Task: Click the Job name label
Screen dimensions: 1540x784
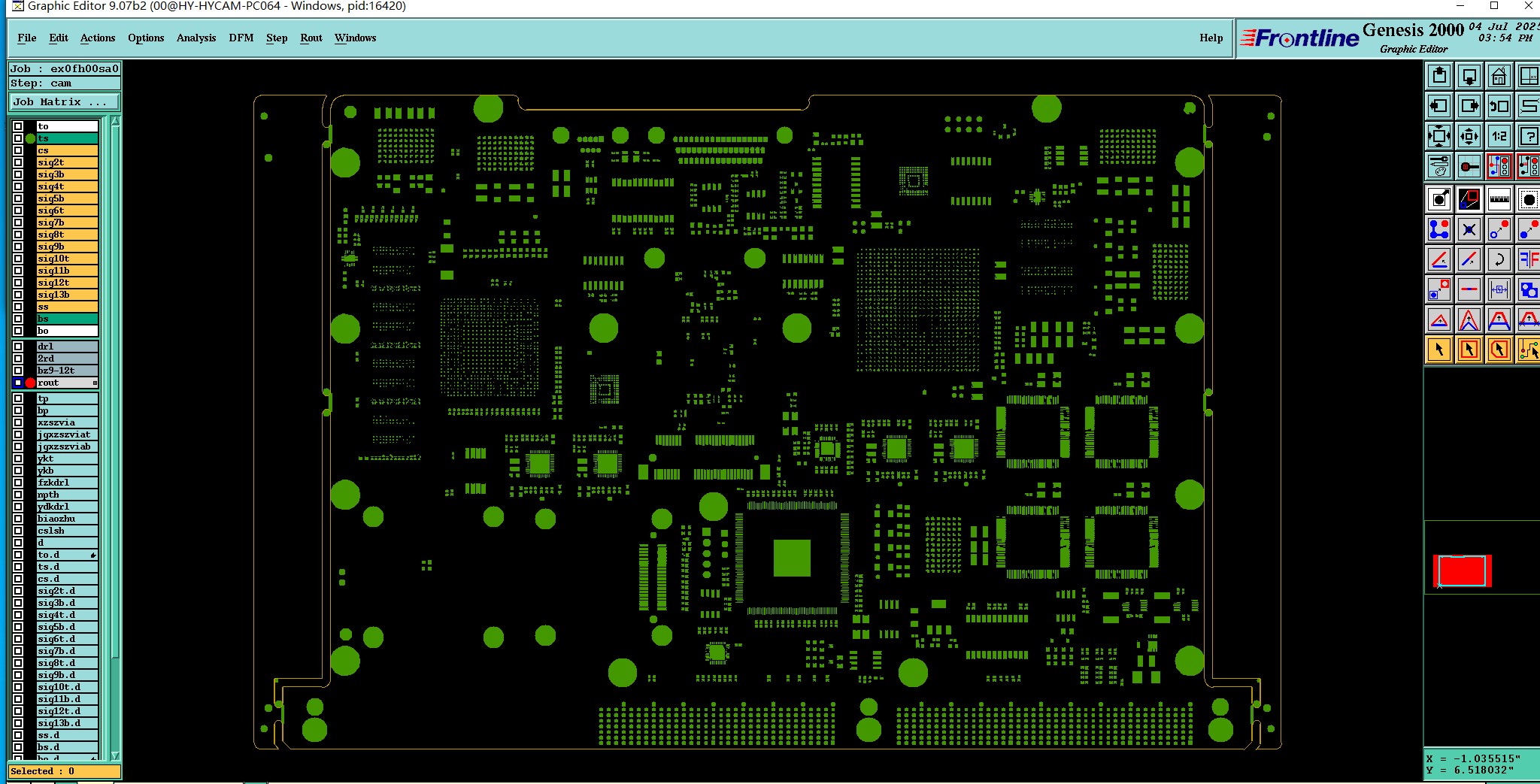Action: coord(65,68)
